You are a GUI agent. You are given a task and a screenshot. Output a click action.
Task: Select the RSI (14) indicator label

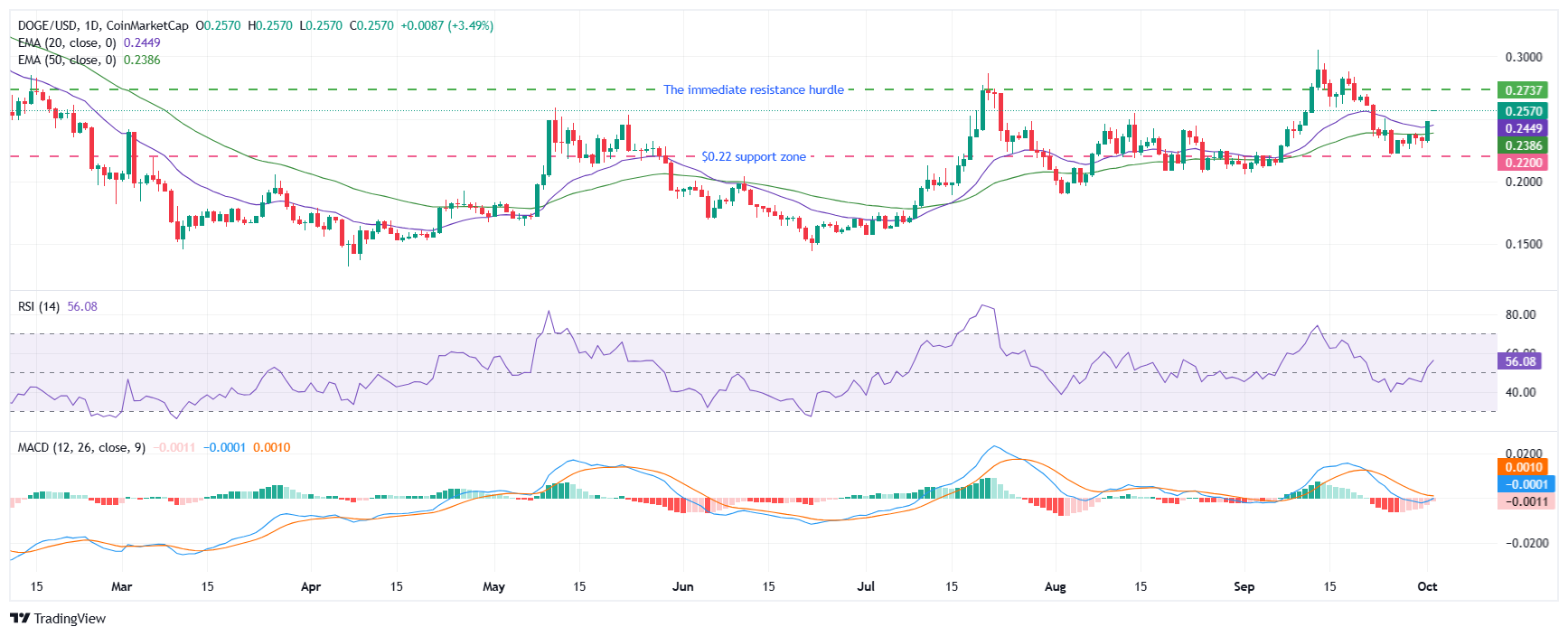point(39,306)
